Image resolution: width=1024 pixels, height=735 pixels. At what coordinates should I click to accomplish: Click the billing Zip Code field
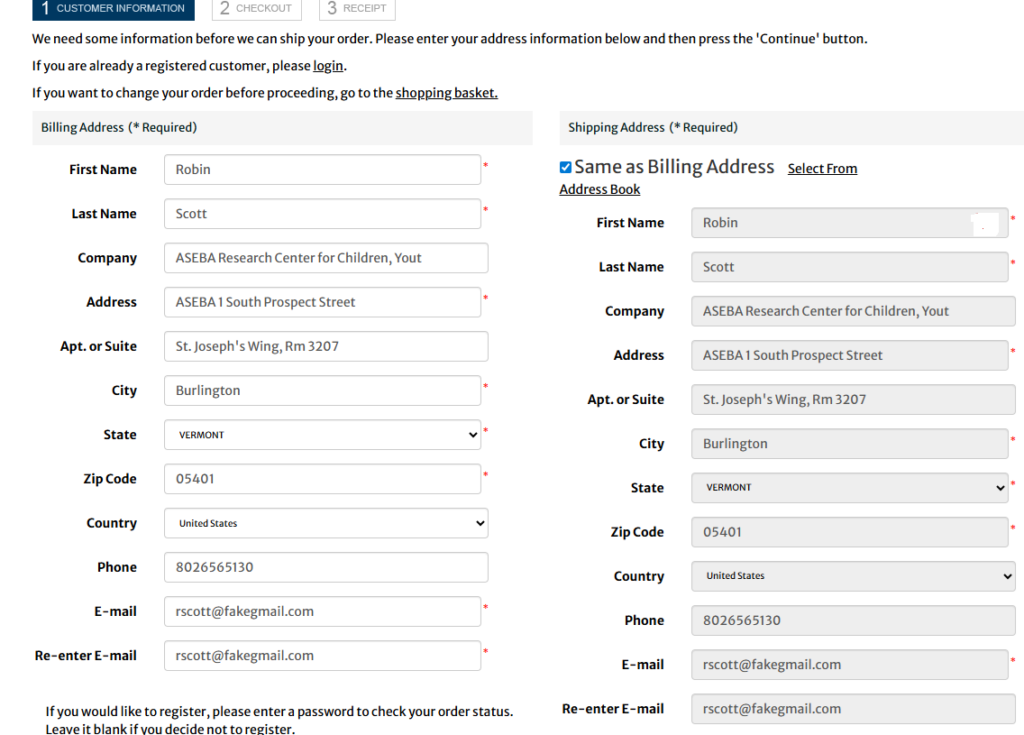coord(322,479)
